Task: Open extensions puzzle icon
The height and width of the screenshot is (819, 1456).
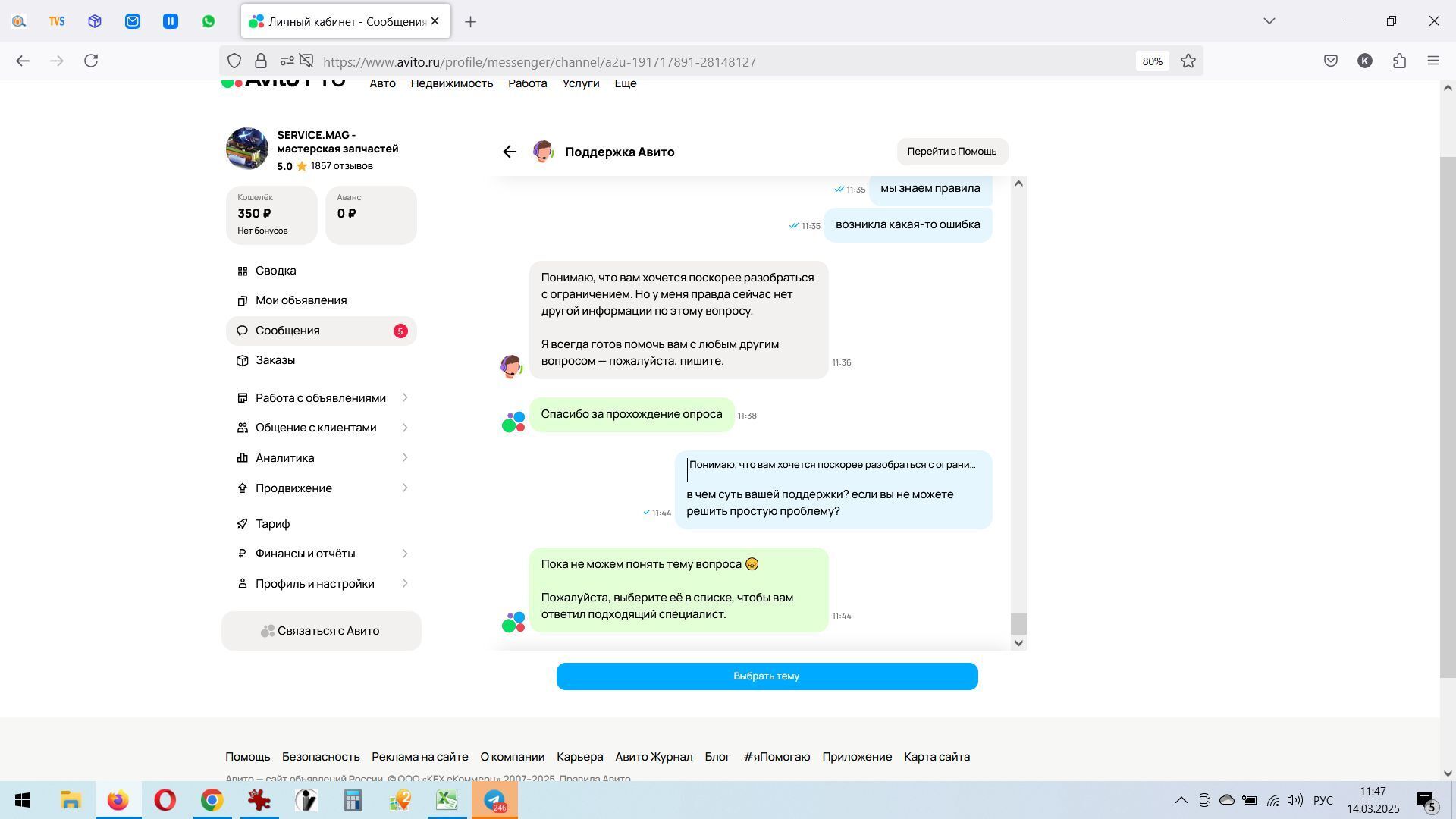Action: click(x=1399, y=61)
